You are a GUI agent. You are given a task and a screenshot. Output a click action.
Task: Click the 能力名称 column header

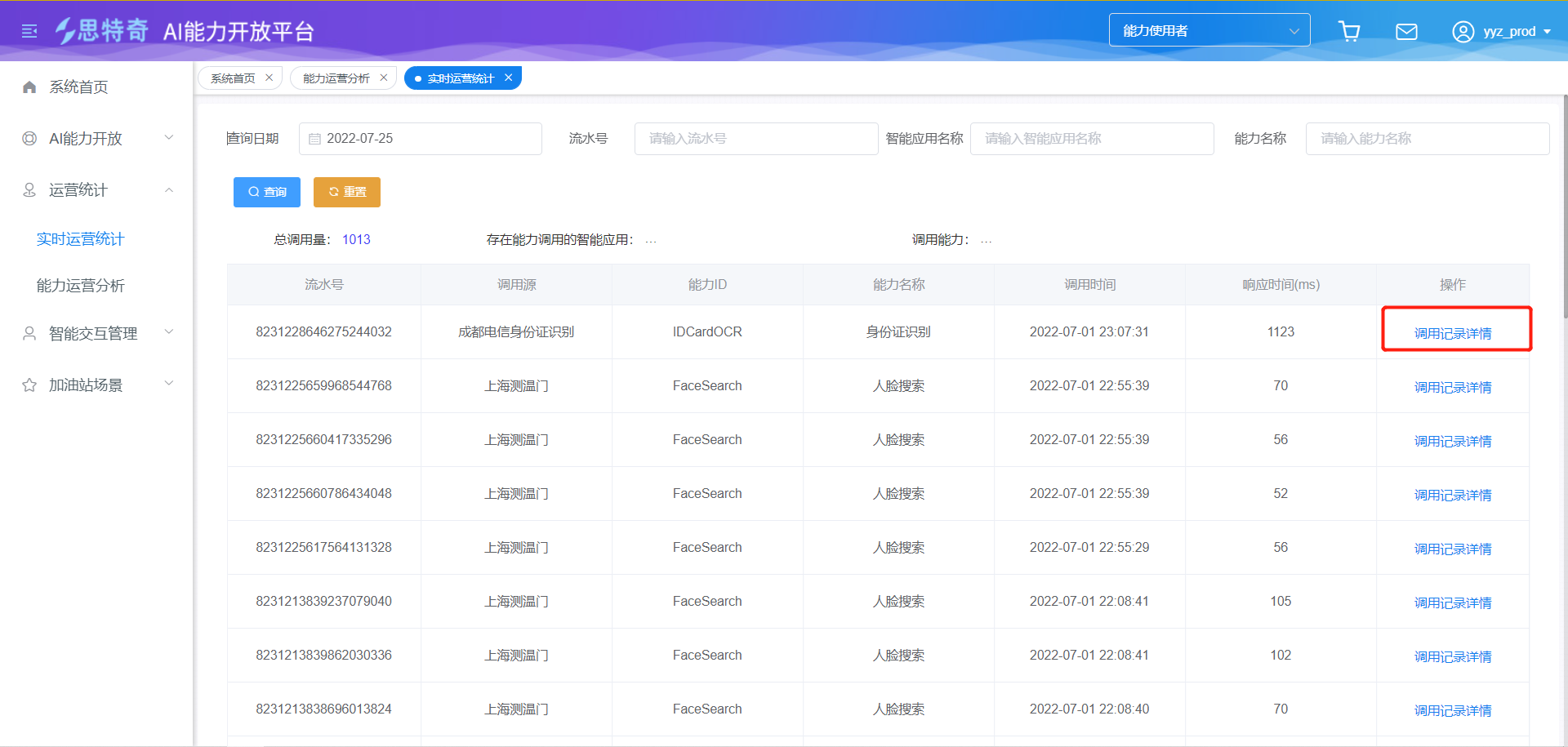[x=898, y=284]
